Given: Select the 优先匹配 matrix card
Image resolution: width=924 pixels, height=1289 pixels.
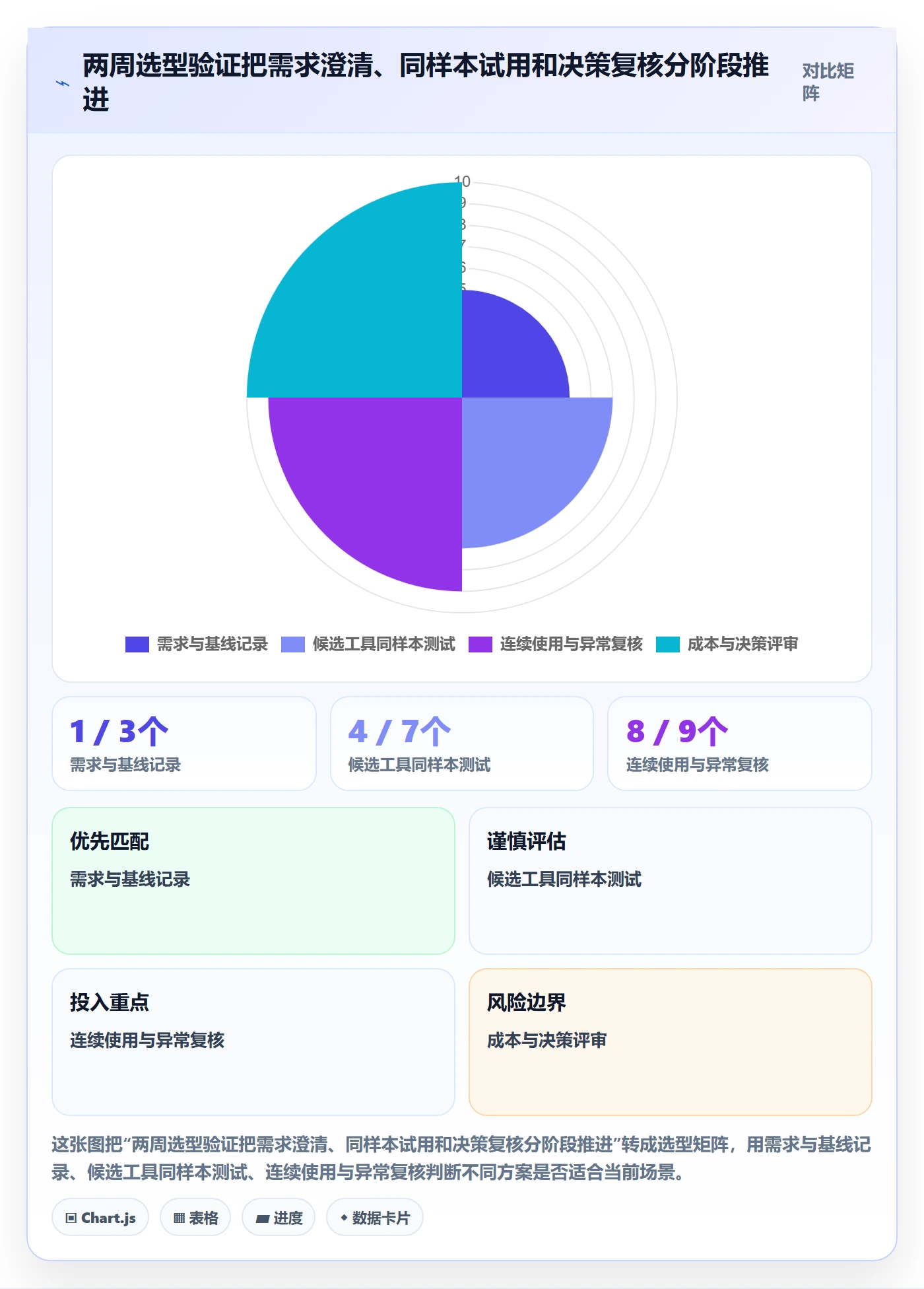Looking at the screenshot, I should 253,881.
